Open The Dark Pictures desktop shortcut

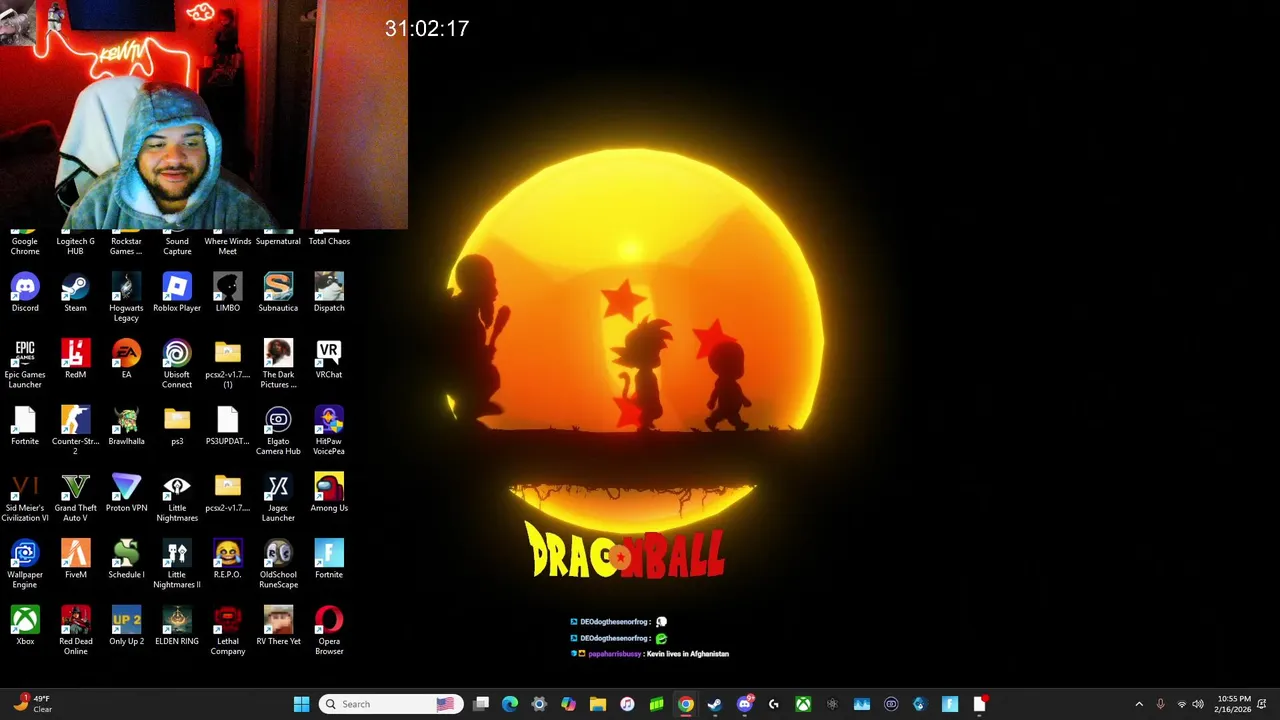coord(278,364)
